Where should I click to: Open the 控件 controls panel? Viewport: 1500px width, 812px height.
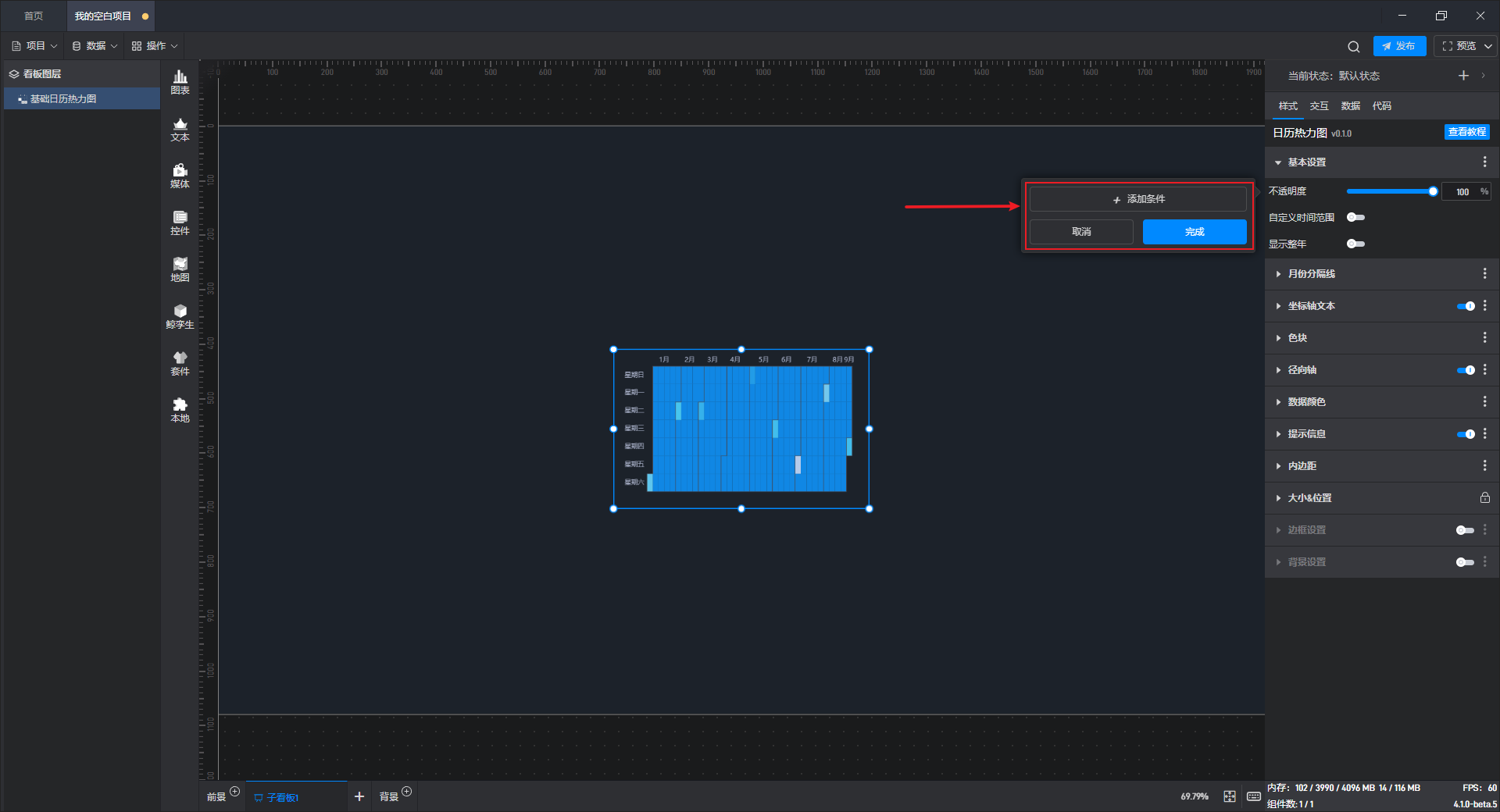[180, 223]
